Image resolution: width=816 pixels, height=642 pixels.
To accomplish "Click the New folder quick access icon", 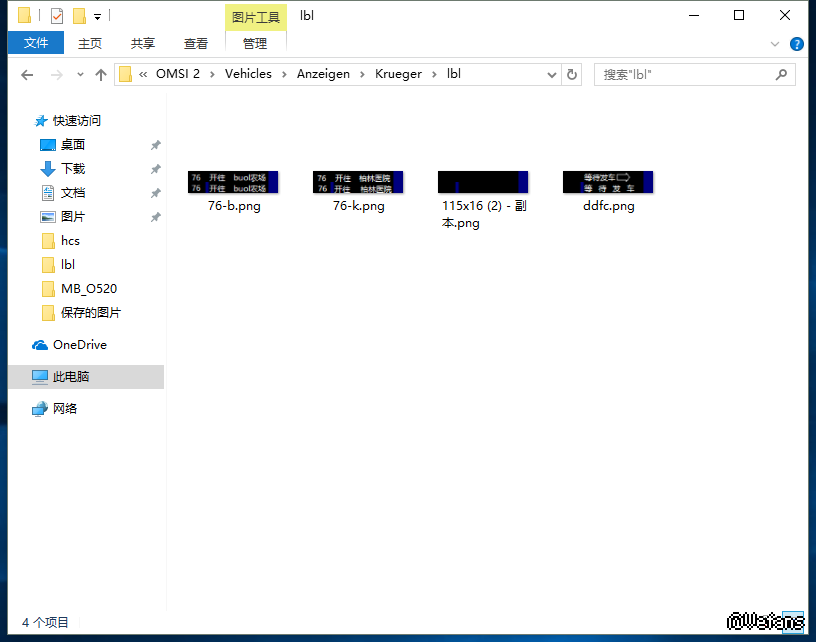I will pos(79,16).
